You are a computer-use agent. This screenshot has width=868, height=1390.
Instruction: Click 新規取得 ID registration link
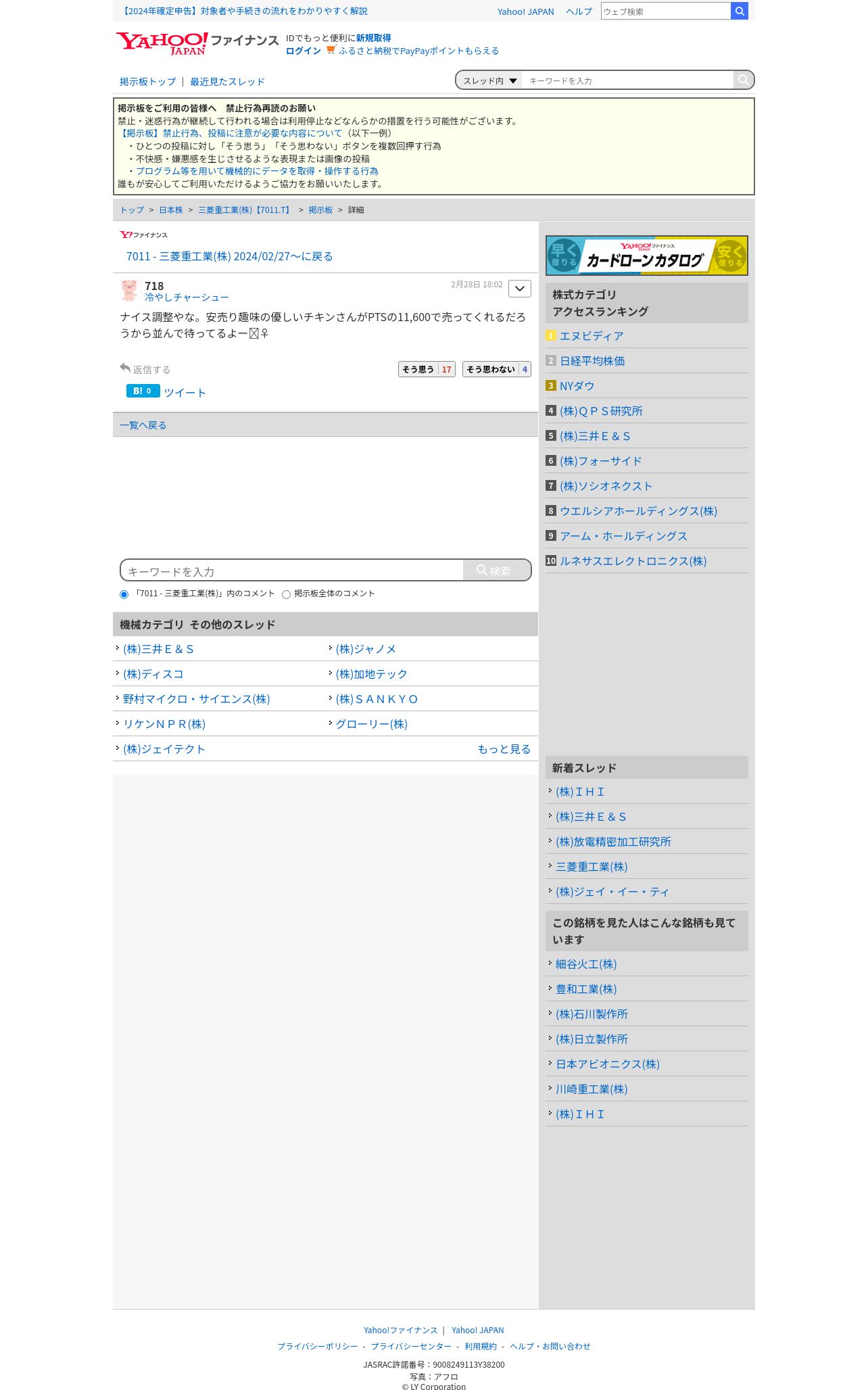(373, 38)
